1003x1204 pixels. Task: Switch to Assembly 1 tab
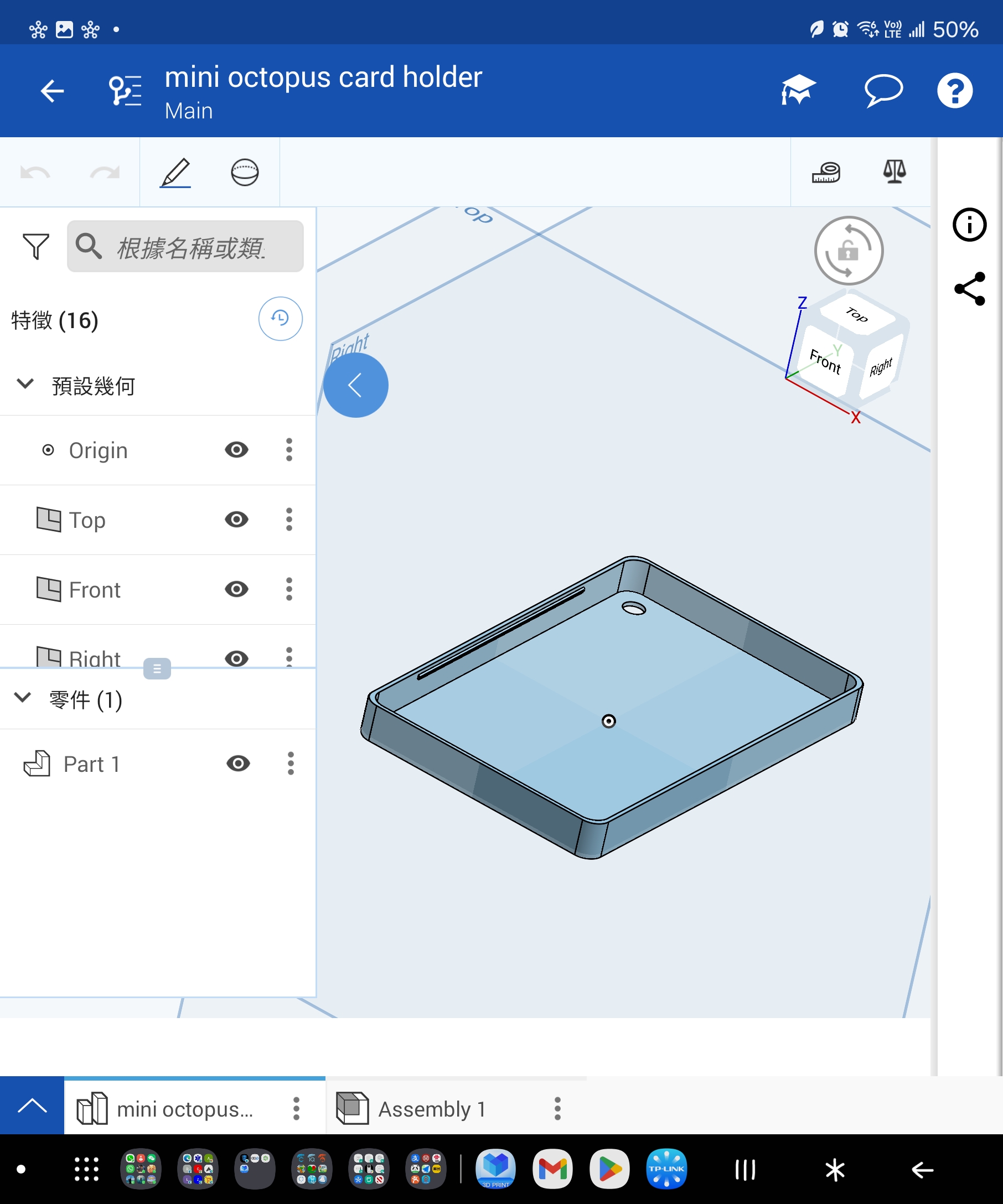(x=431, y=1109)
